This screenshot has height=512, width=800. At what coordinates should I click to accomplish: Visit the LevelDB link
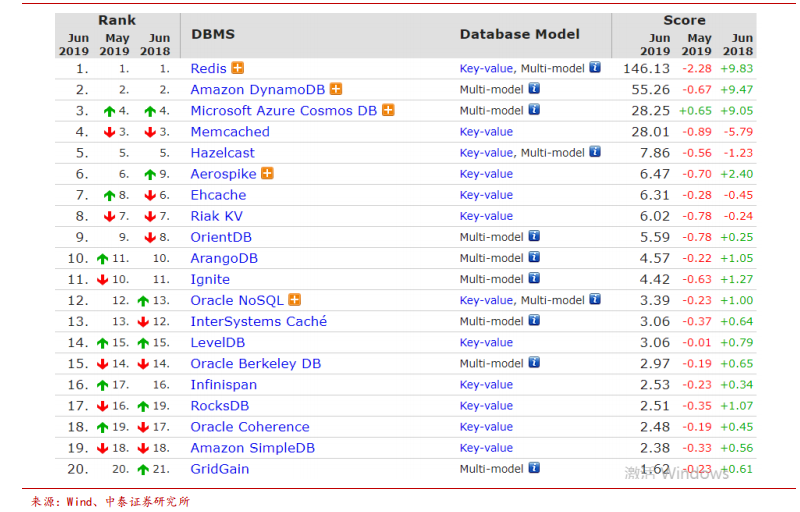pyautogui.click(x=218, y=343)
